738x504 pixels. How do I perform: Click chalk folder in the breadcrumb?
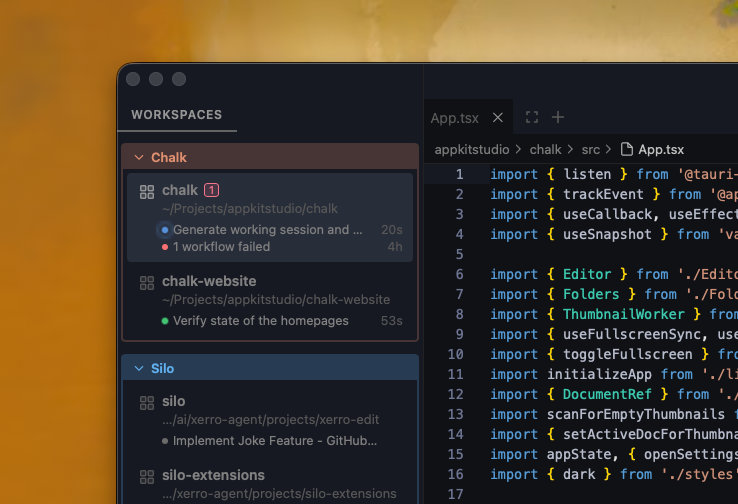545,150
